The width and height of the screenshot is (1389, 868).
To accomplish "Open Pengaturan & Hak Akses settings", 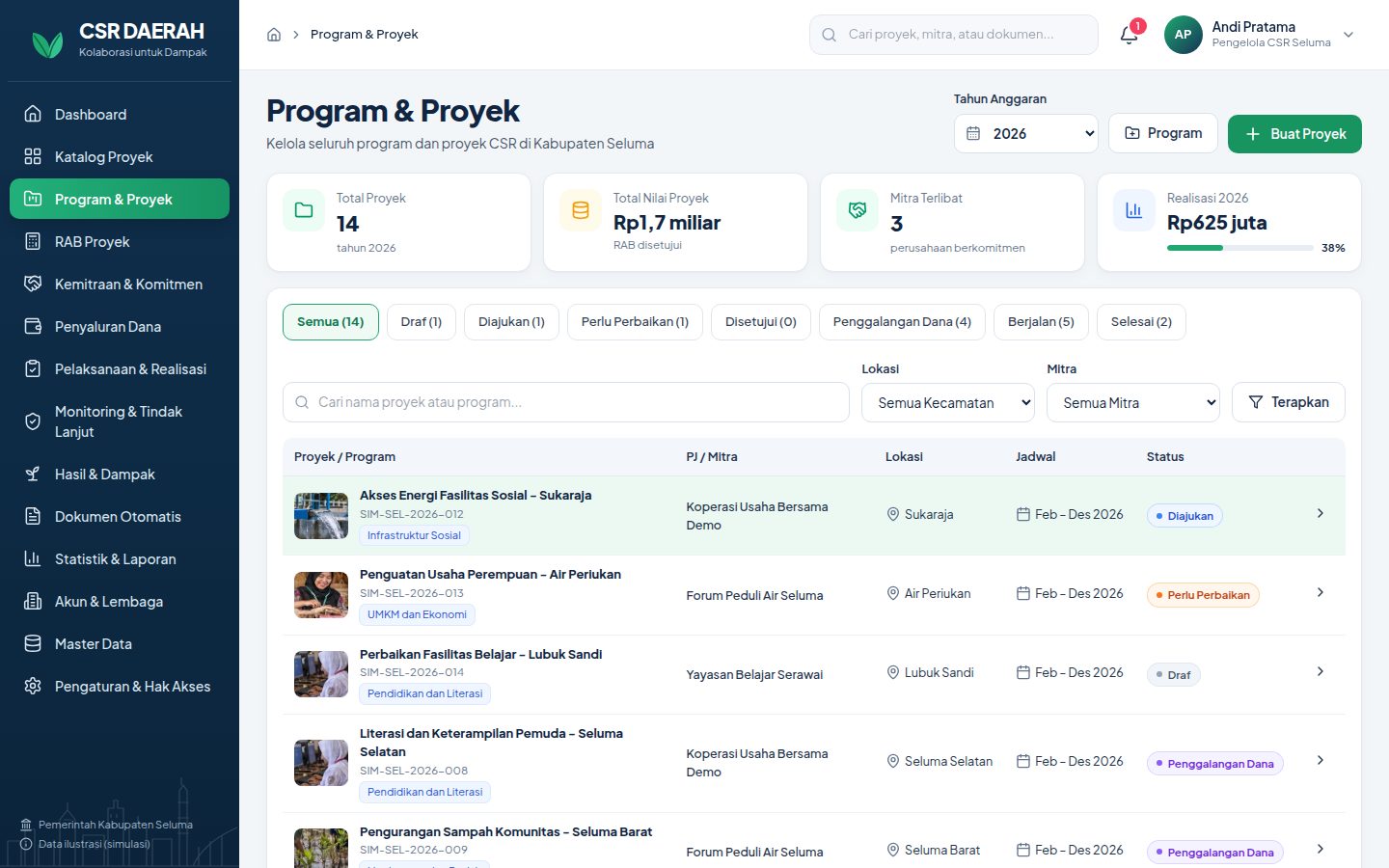I will pyautogui.click(x=120, y=686).
